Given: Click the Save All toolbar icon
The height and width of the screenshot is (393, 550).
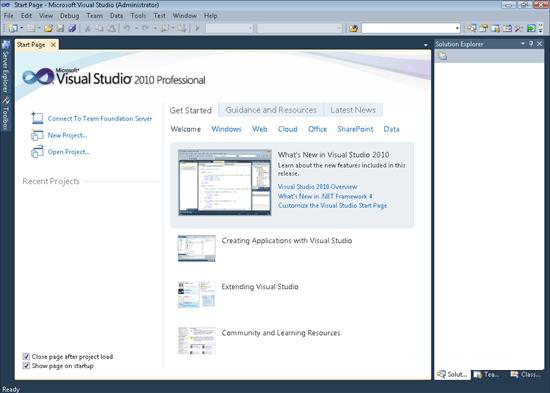Looking at the screenshot, I should 72,28.
